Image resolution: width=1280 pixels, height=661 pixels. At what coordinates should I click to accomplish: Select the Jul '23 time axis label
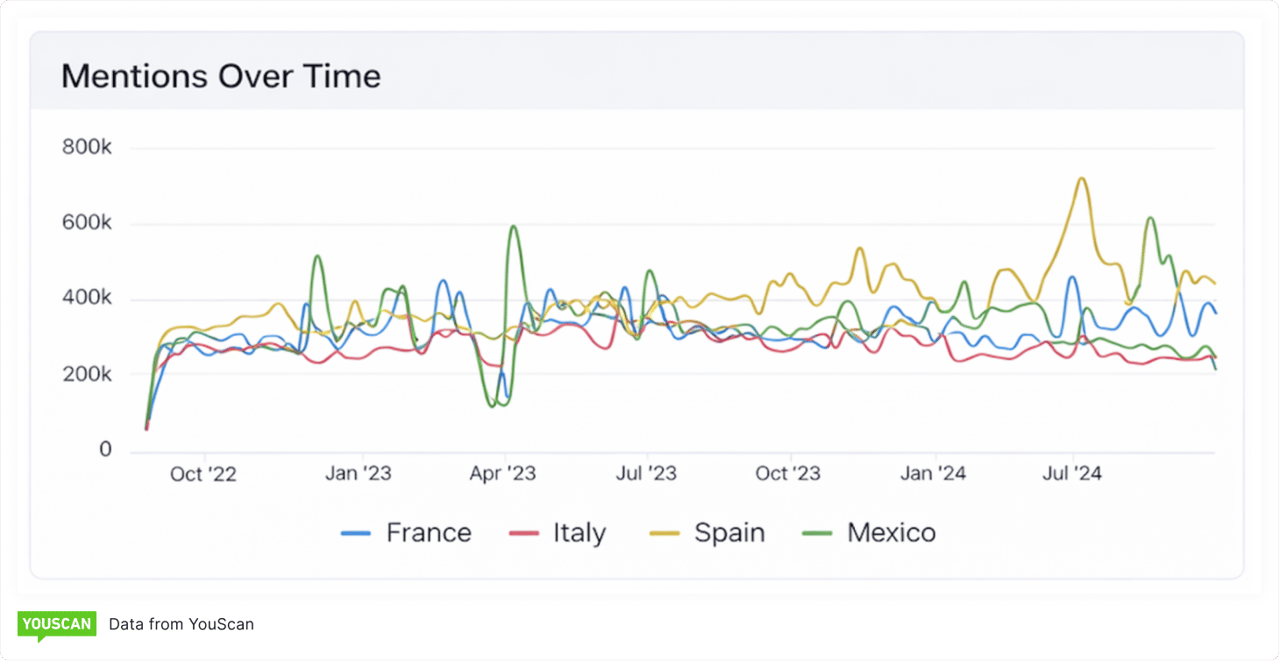click(x=646, y=473)
